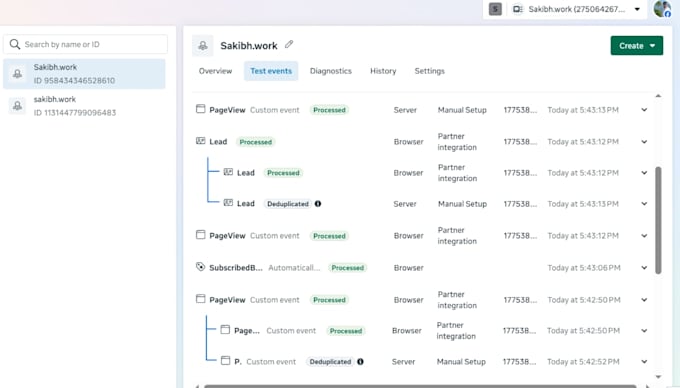Click 'Partner integration' on PageView 5:43:12 PM row
The height and width of the screenshot is (388, 680).
[457, 236]
